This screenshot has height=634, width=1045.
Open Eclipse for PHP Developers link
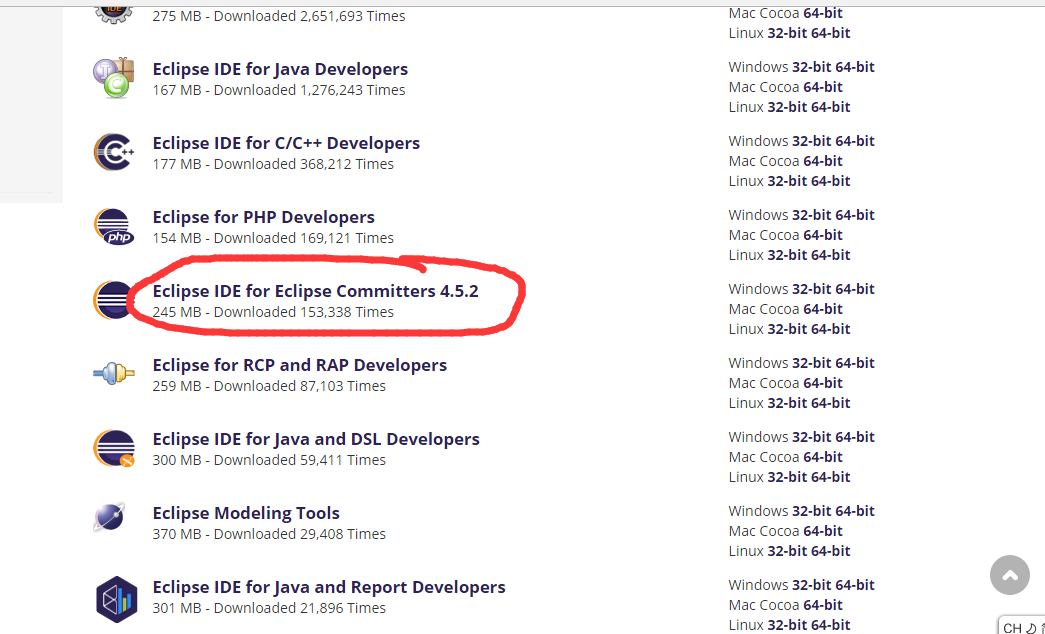[x=263, y=217]
